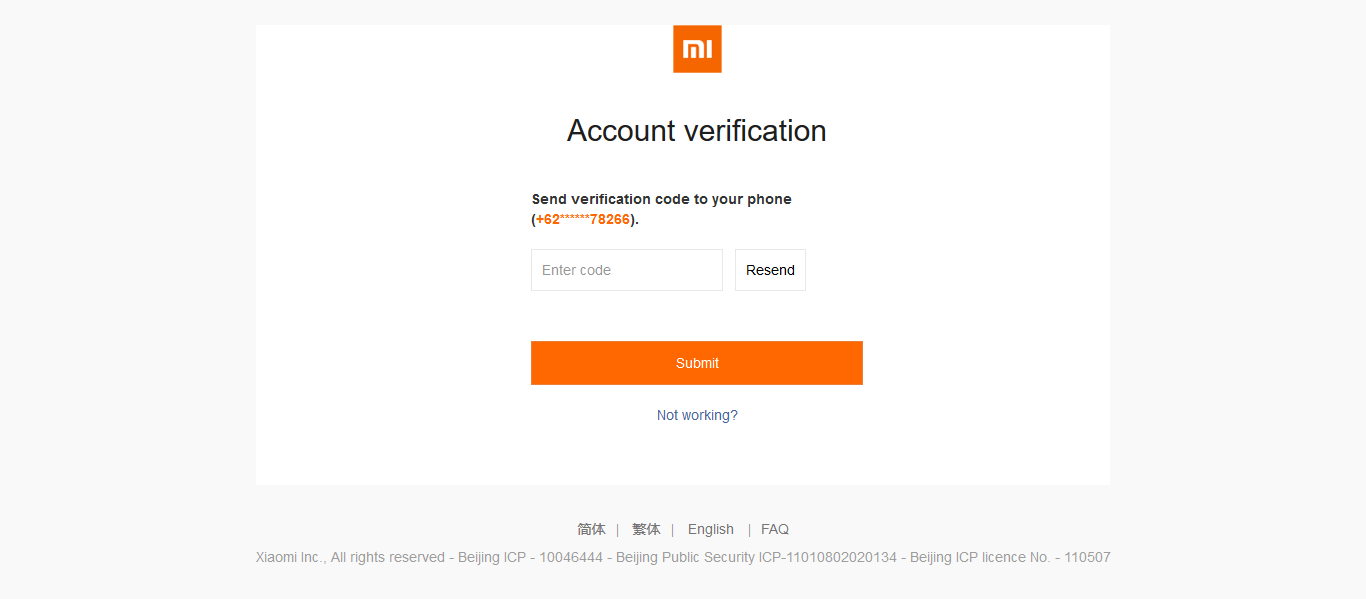The height and width of the screenshot is (599, 1366).
Task: Click the separator between 繁体 and English
Action: tap(673, 529)
